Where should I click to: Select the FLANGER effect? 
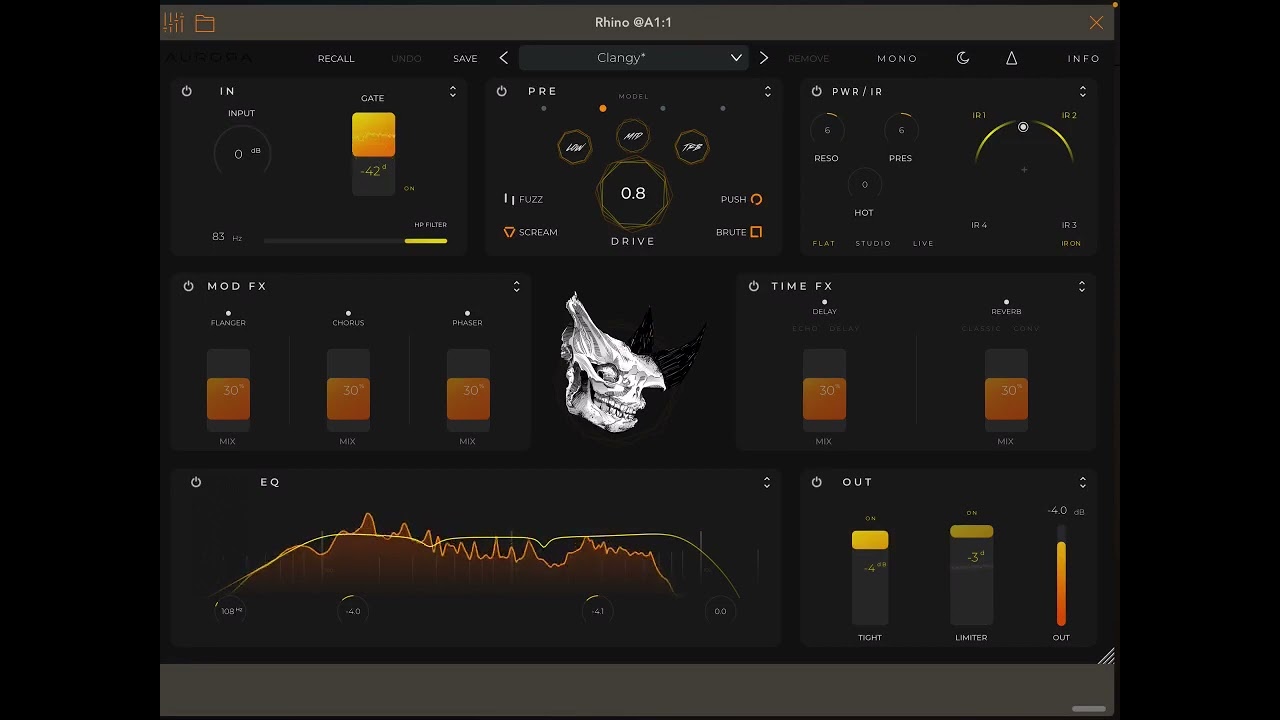pyautogui.click(x=228, y=319)
